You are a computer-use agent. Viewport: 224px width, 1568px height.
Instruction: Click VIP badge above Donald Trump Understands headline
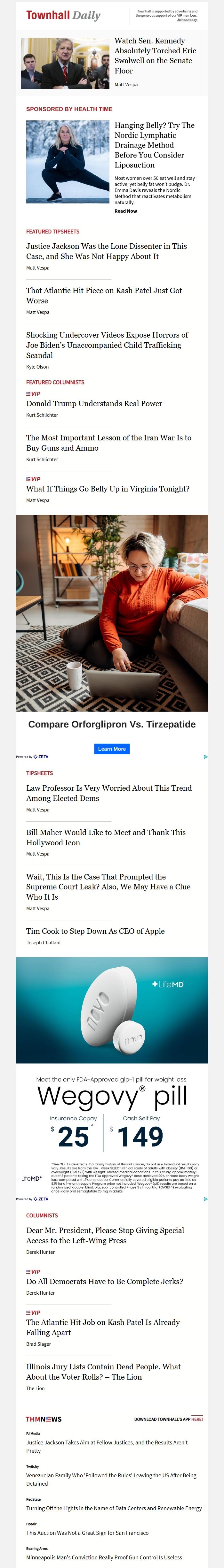(x=34, y=394)
